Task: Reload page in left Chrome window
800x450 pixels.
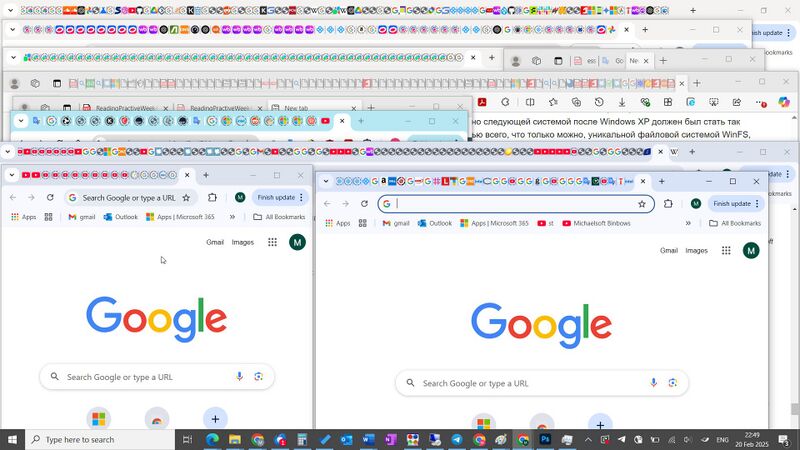Action: coord(50,197)
